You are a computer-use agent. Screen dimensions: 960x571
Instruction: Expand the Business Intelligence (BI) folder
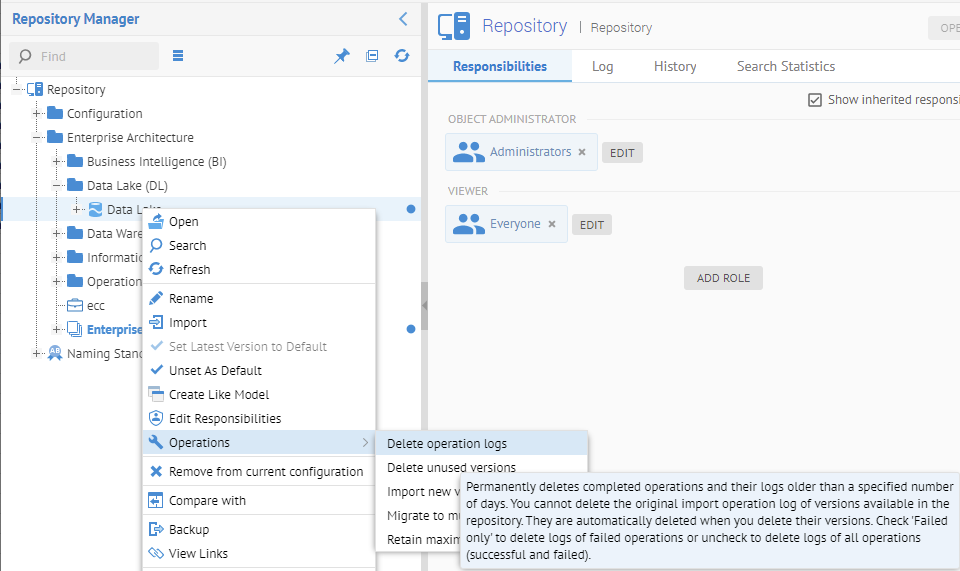57,162
